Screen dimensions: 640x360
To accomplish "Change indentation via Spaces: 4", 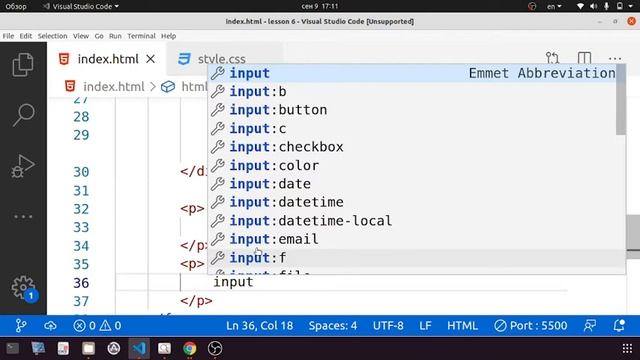I will tap(333, 325).
